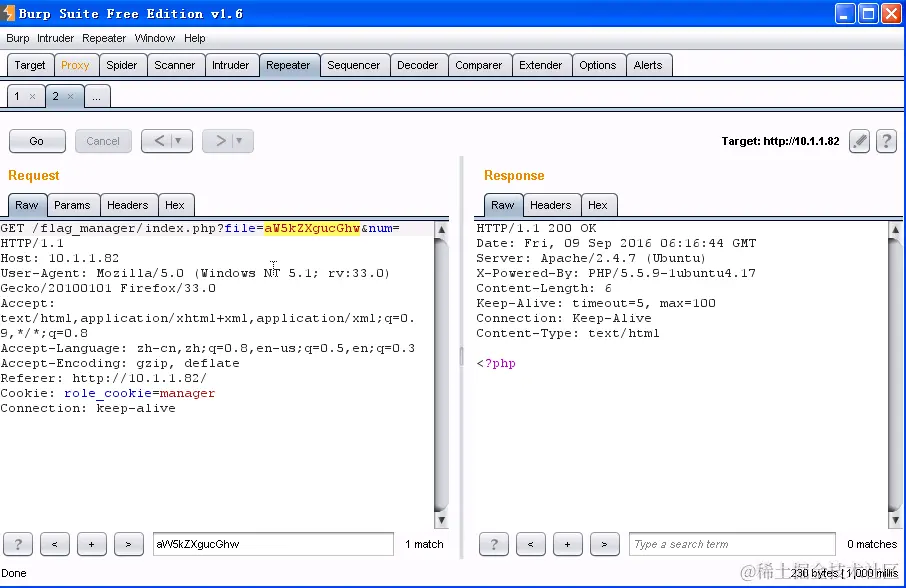Click the Burp Suite title bar icon

8,13
